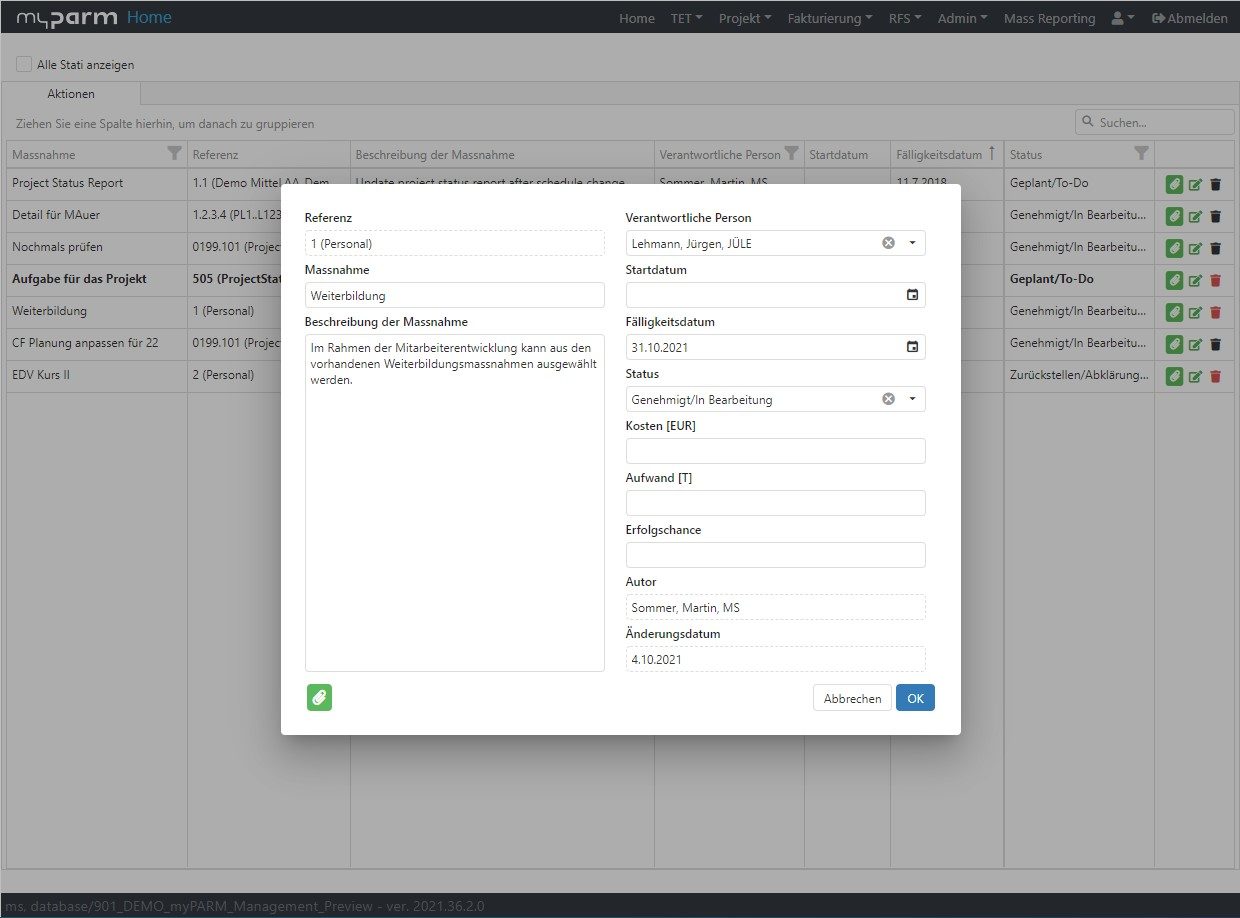Viewport: 1240px width, 918px height.
Task: Open the Status dropdown list
Action: click(910, 398)
